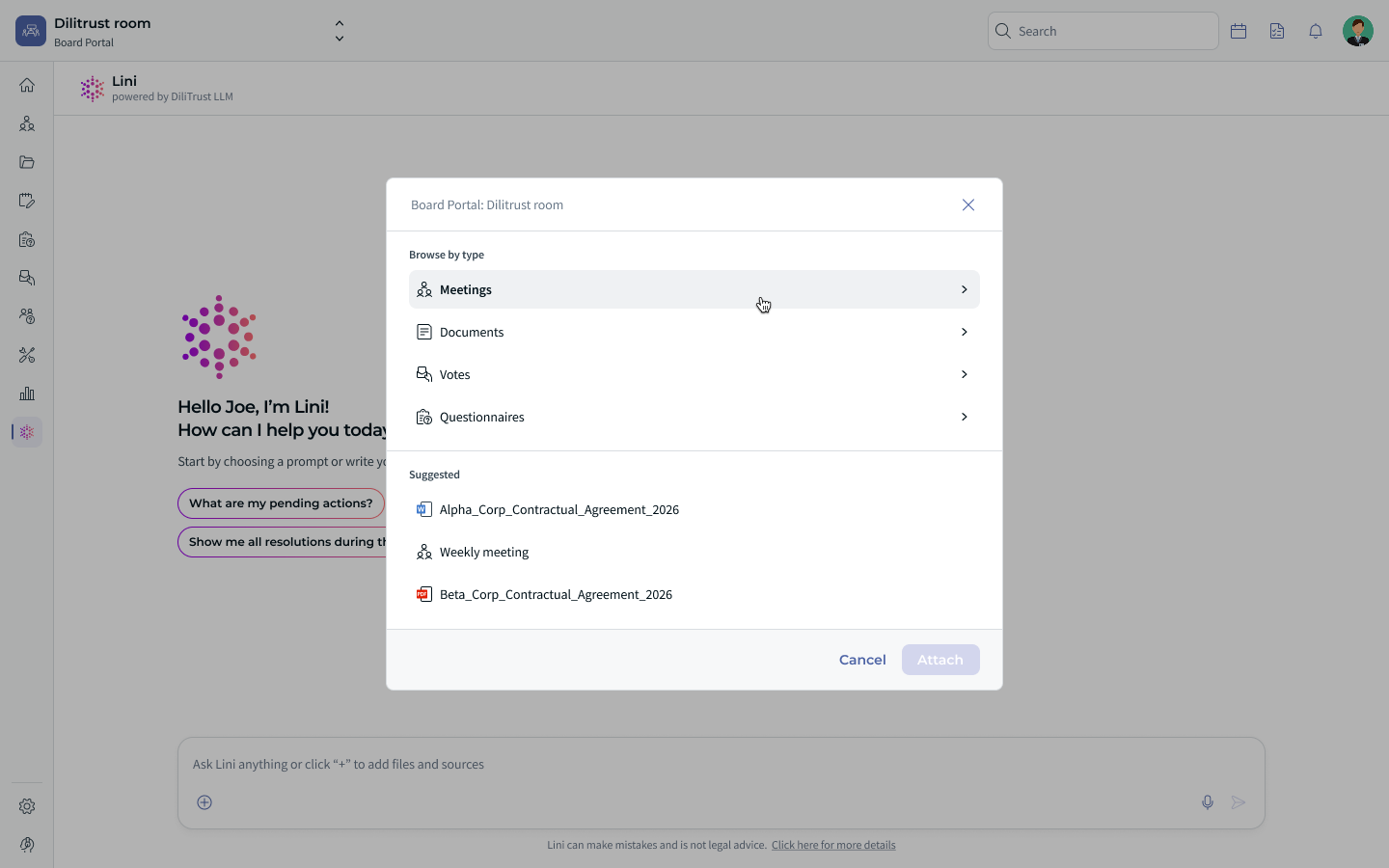Open the room switcher dropdown arrows

point(340,31)
